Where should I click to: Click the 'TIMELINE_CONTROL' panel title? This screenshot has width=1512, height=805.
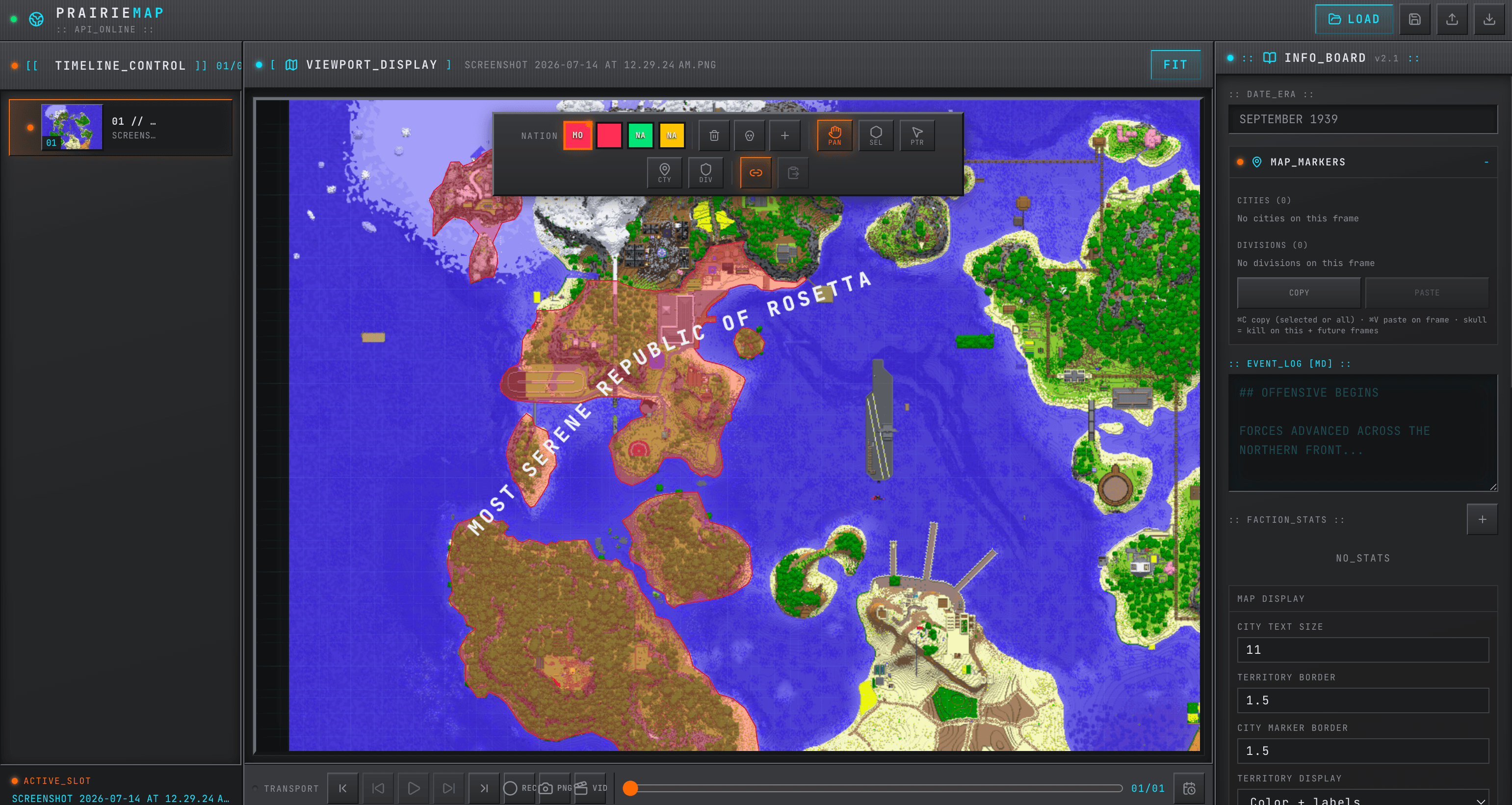click(x=120, y=66)
